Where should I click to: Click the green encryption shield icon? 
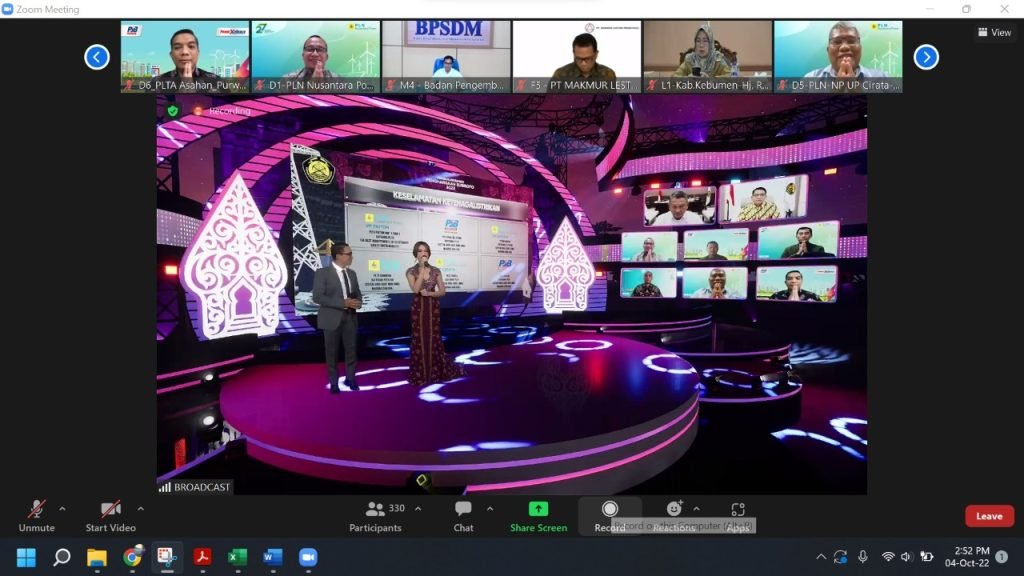click(x=172, y=111)
